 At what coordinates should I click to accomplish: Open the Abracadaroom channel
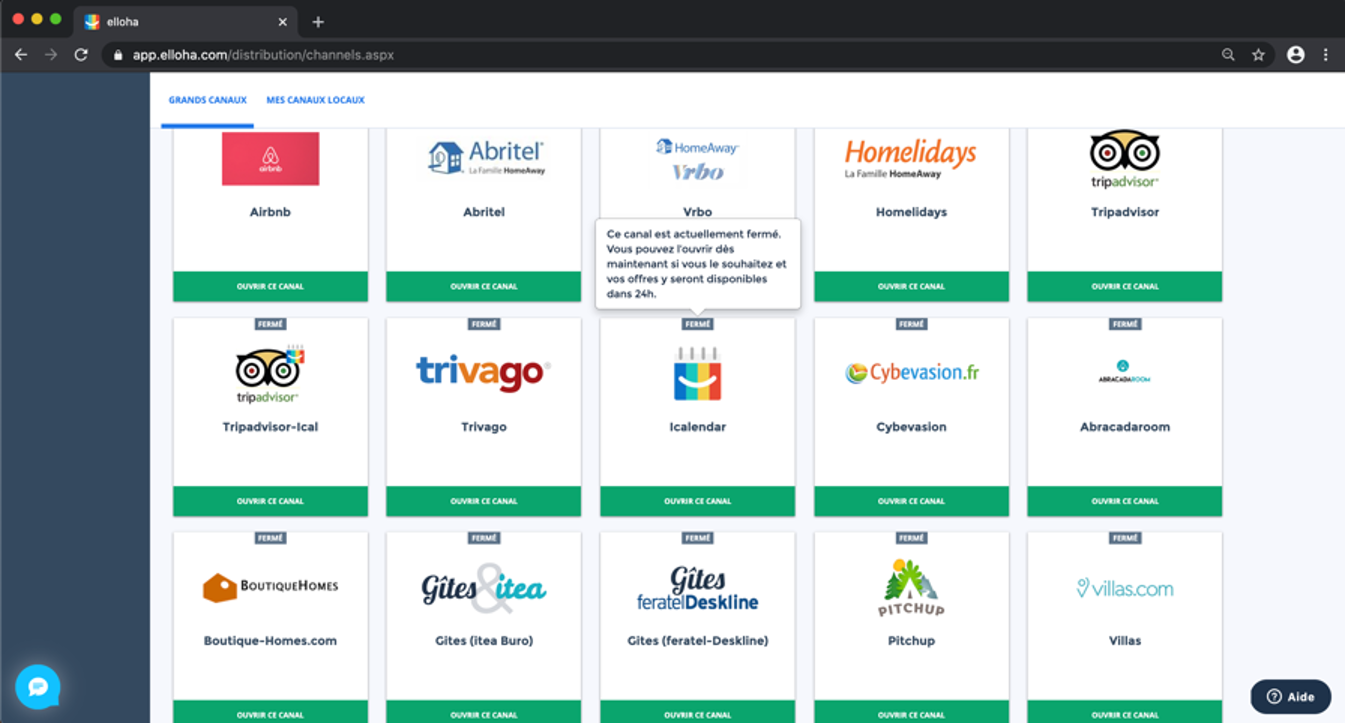[x=1125, y=501]
